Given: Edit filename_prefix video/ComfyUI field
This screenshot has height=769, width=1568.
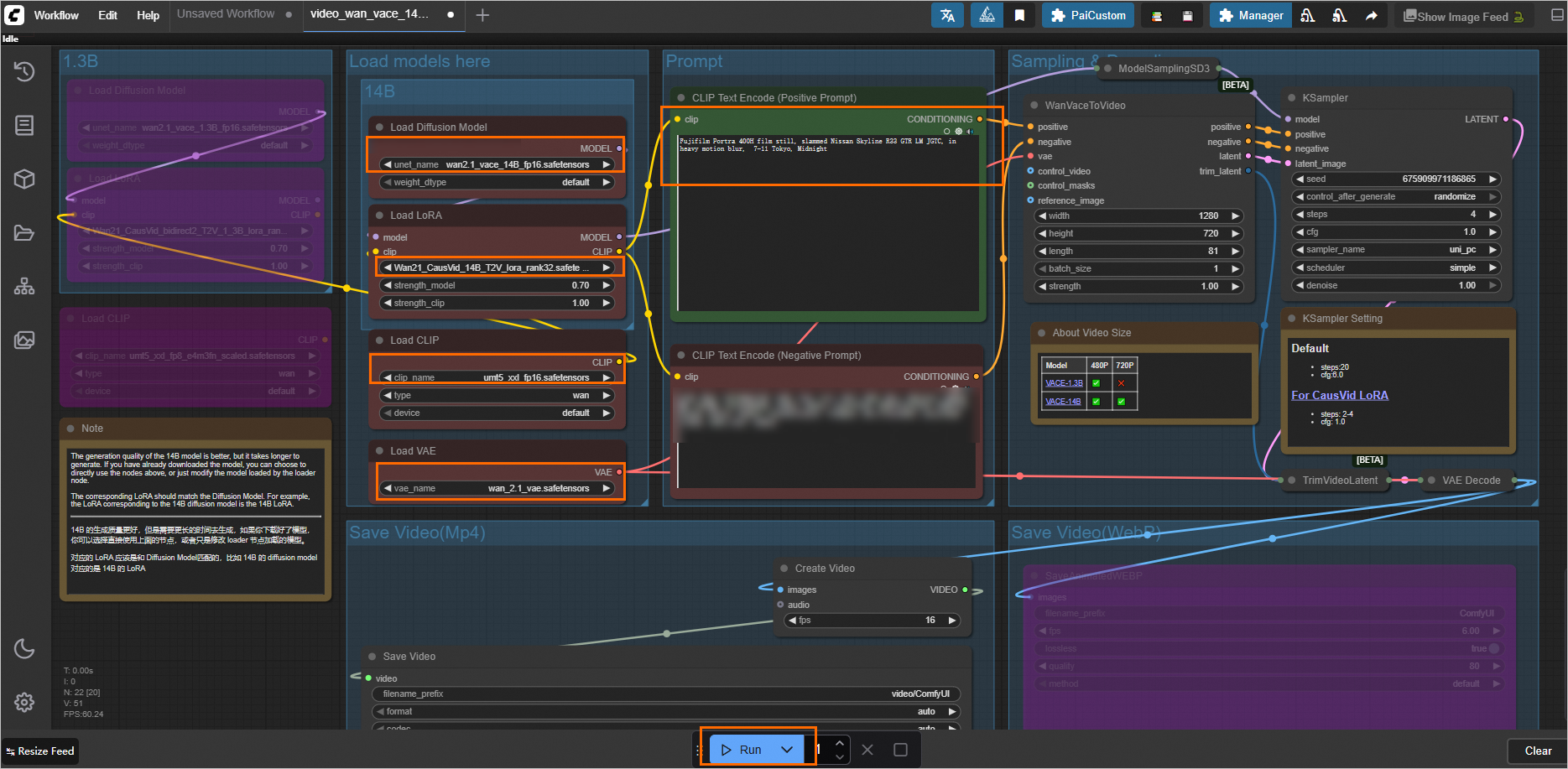Looking at the screenshot, I should point(666,694).
